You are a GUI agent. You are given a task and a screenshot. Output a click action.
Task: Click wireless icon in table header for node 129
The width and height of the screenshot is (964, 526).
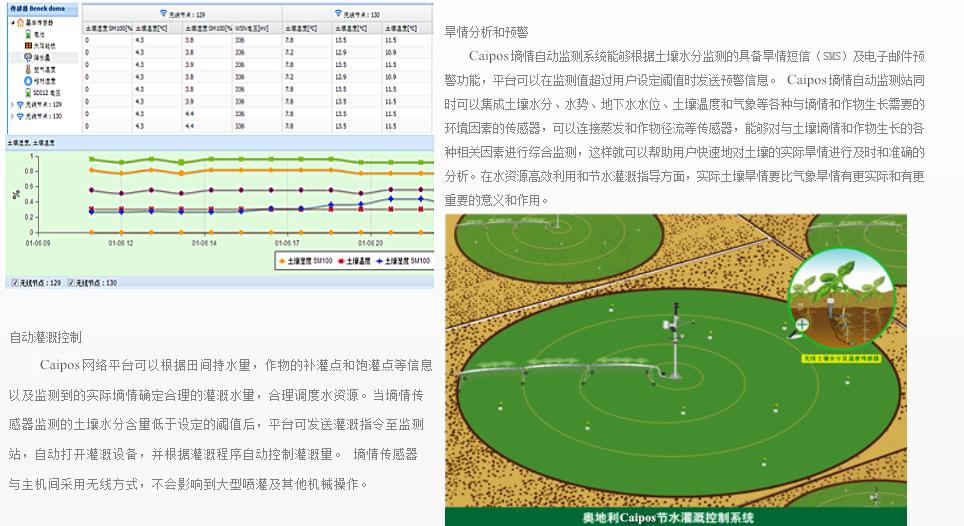coord(163,13)
